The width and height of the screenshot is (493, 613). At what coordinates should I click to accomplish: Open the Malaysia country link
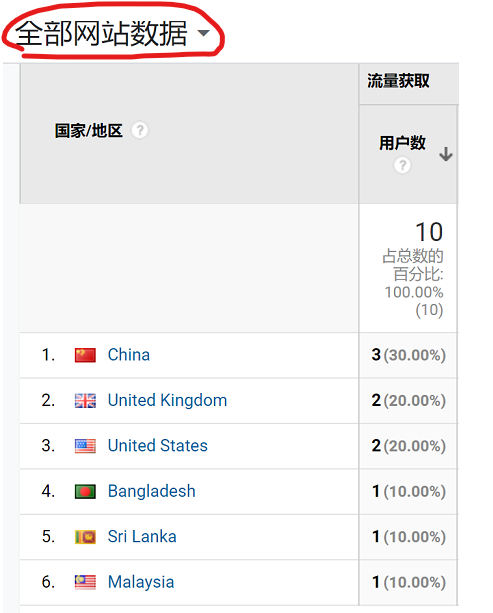[x=141, y=583]
